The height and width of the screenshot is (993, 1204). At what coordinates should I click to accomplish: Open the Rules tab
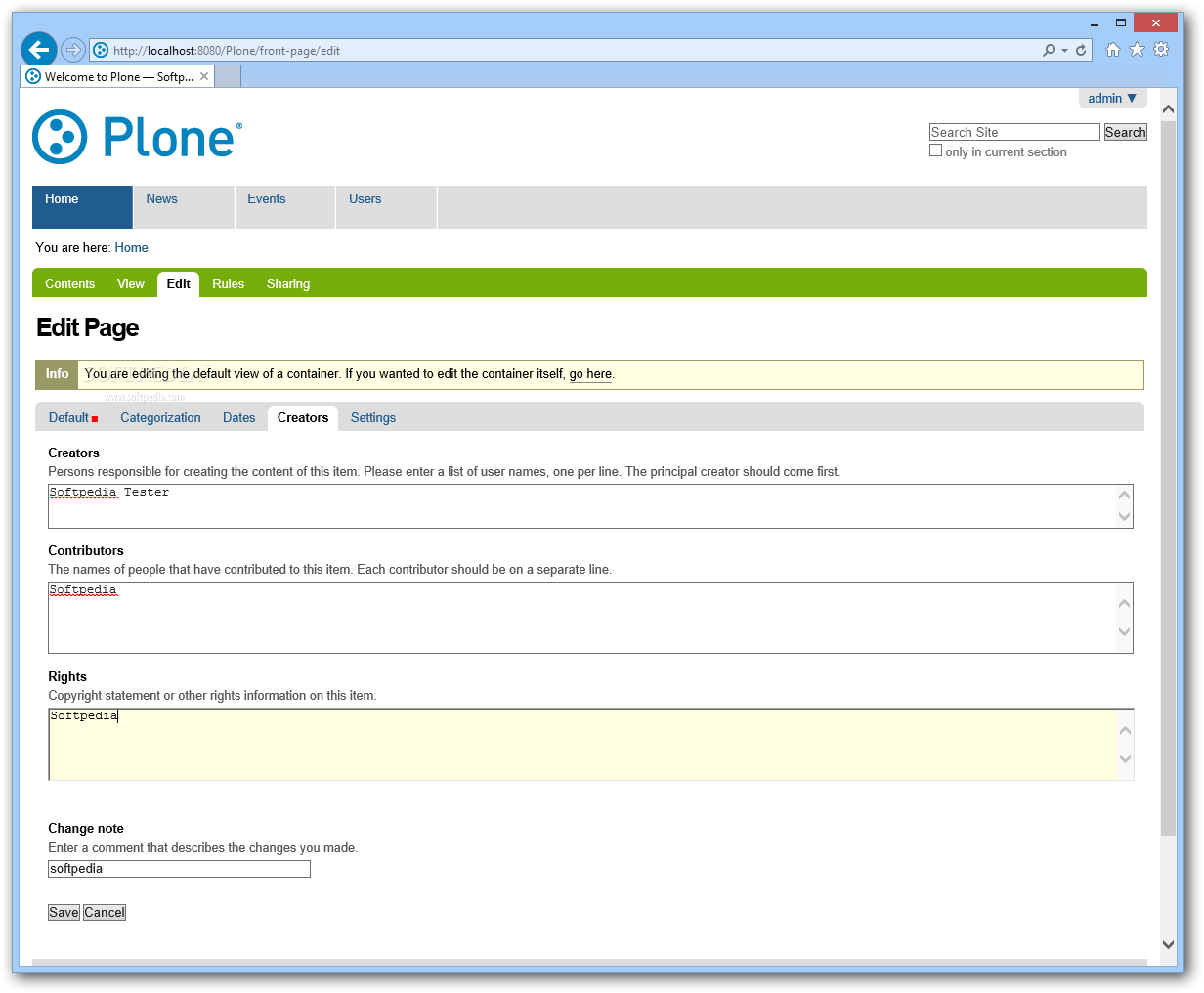pos(228,283)
